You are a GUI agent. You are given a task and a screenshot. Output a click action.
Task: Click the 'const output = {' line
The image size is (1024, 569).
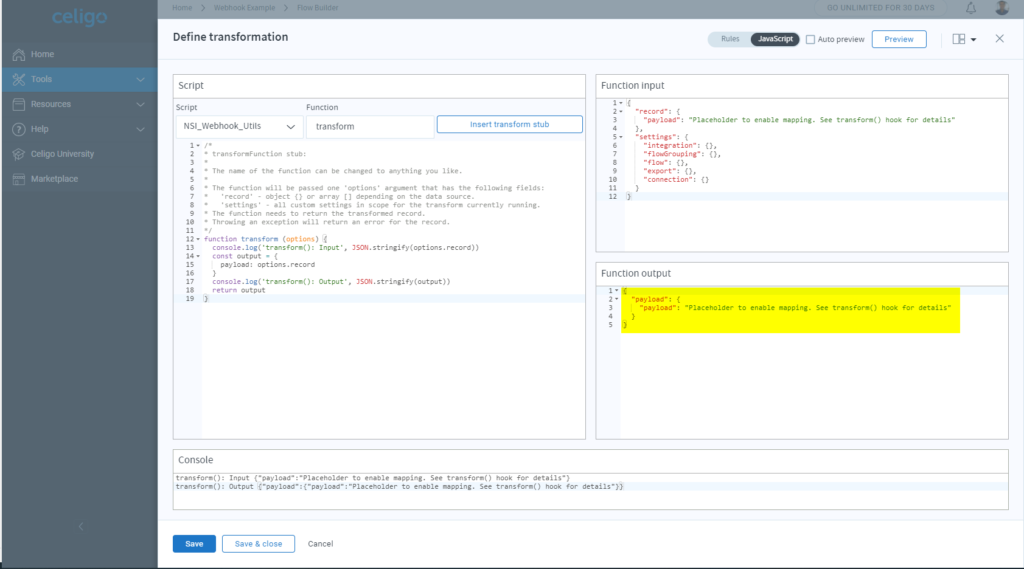click(244, 256)
